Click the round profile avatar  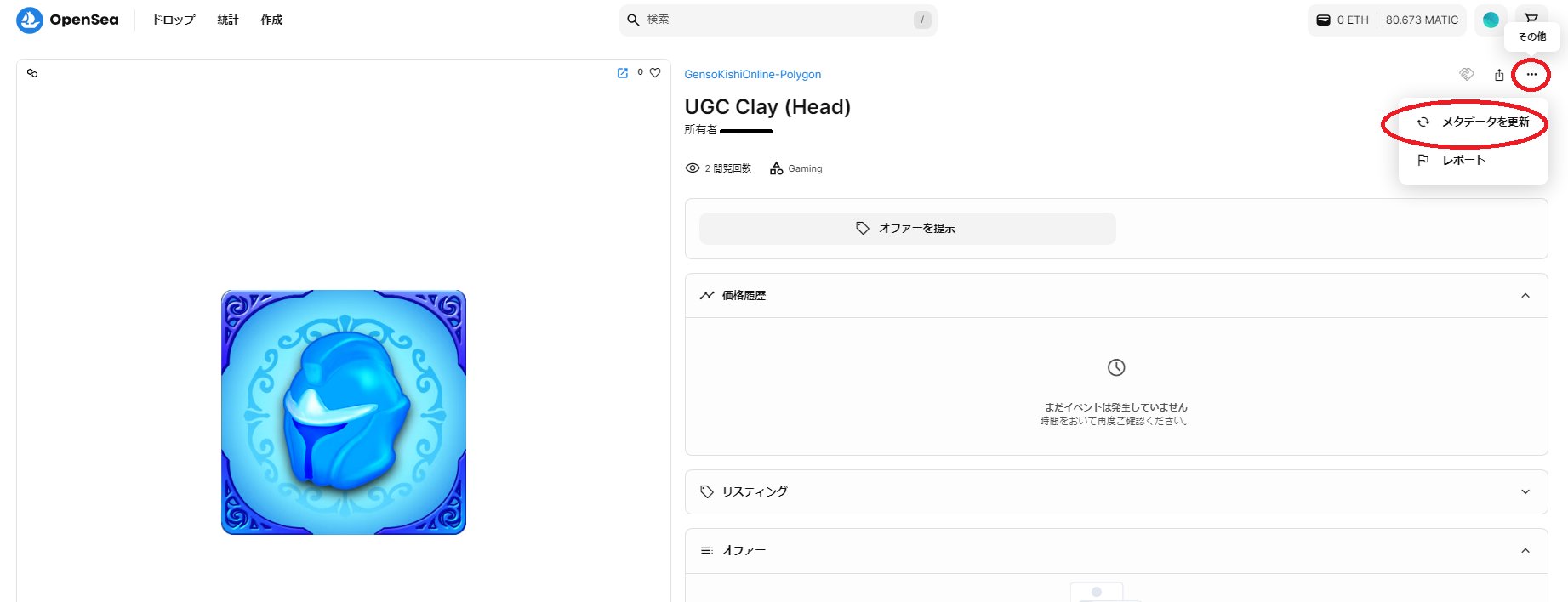[1491, 20]
